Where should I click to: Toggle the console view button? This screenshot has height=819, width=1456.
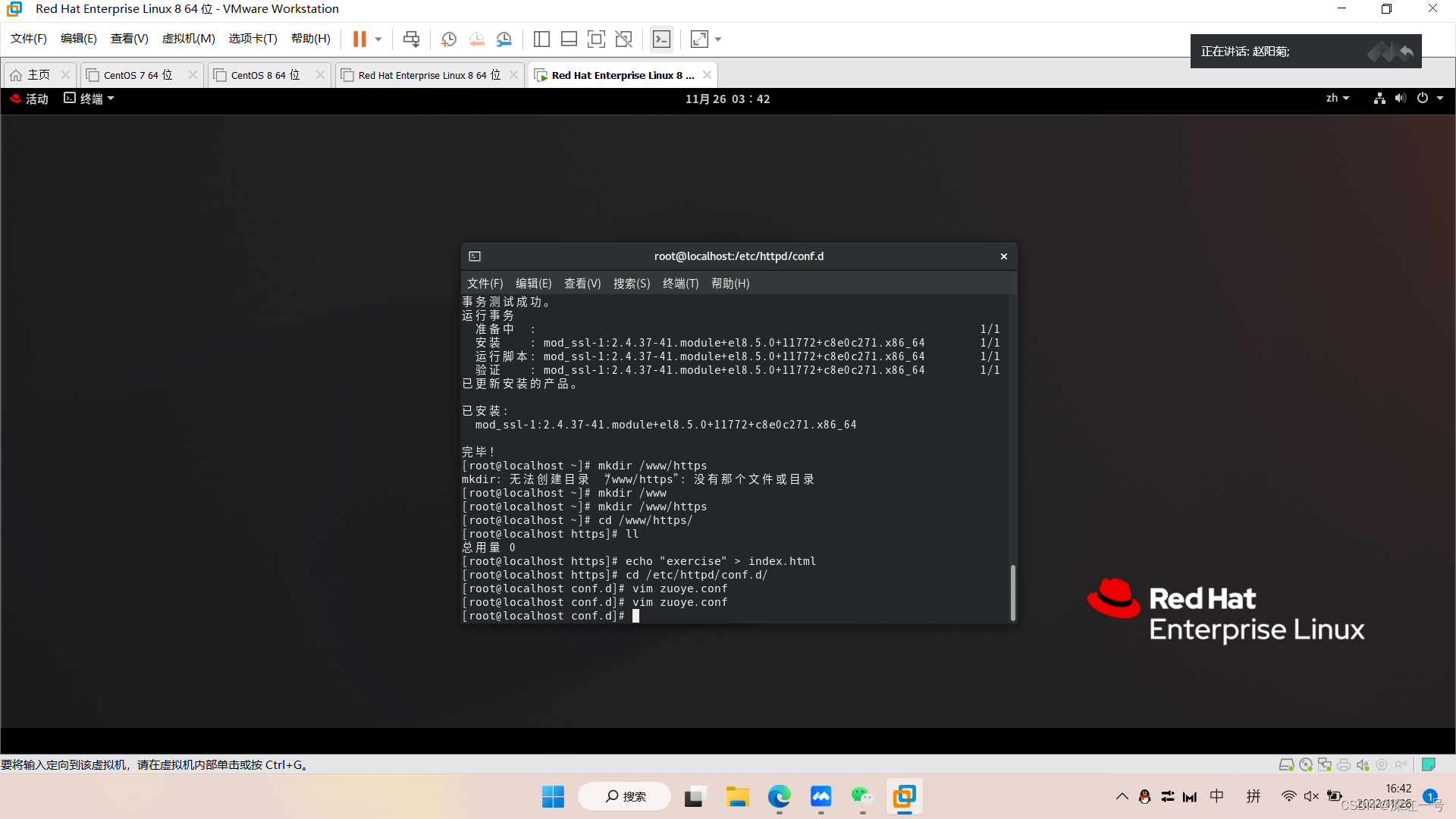pos(661,39)
